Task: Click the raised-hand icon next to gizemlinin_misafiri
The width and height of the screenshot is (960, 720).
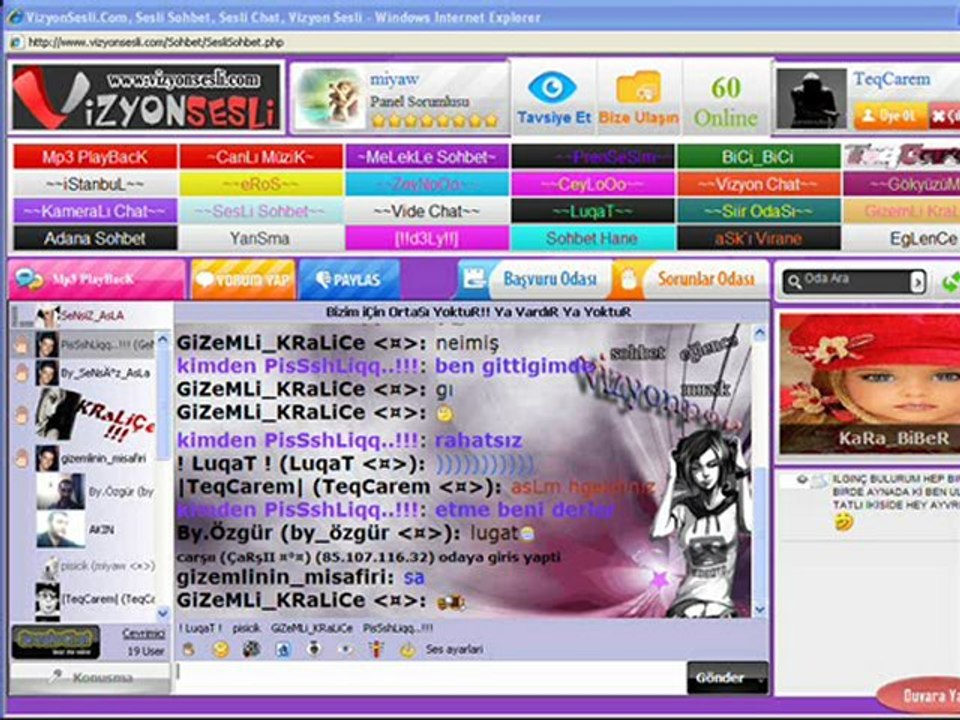Action: tap(21, 458)
